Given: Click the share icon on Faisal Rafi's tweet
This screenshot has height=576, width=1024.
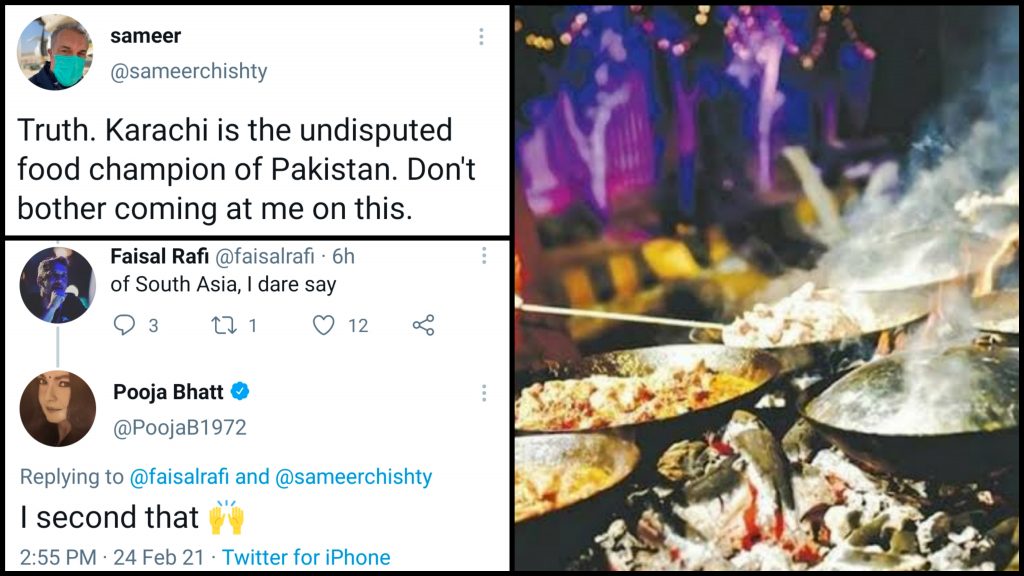Looking at the screenshot, I should point(423,325).
